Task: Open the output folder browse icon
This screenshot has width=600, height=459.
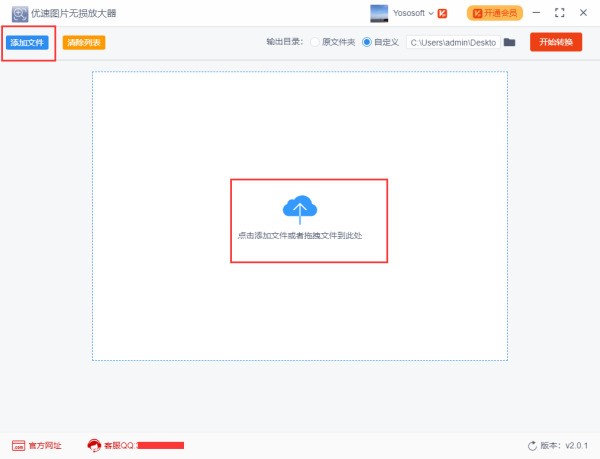Action: coord(509,42)
